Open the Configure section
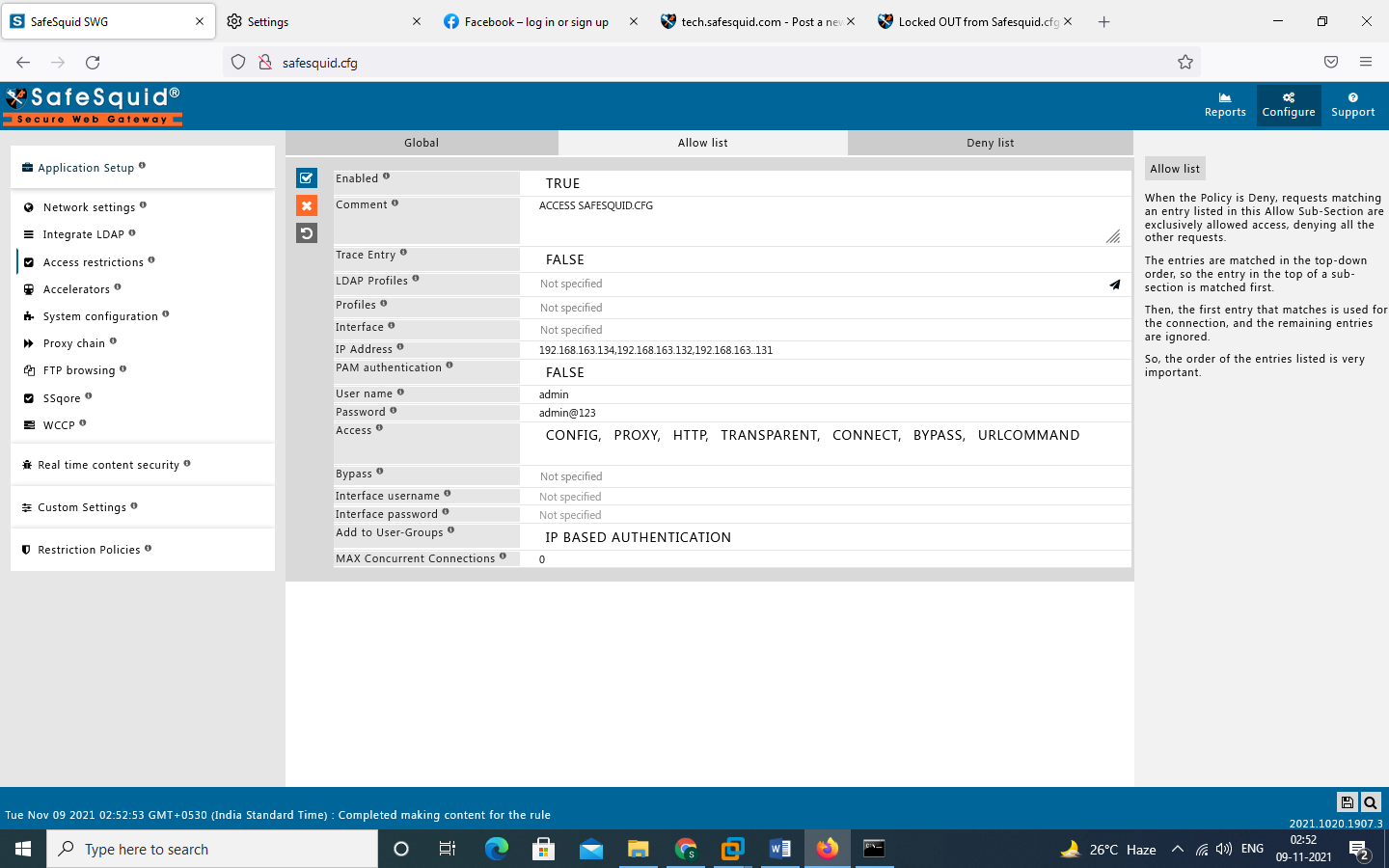The image size is (1389, 868). click(x=1289, y=105)
